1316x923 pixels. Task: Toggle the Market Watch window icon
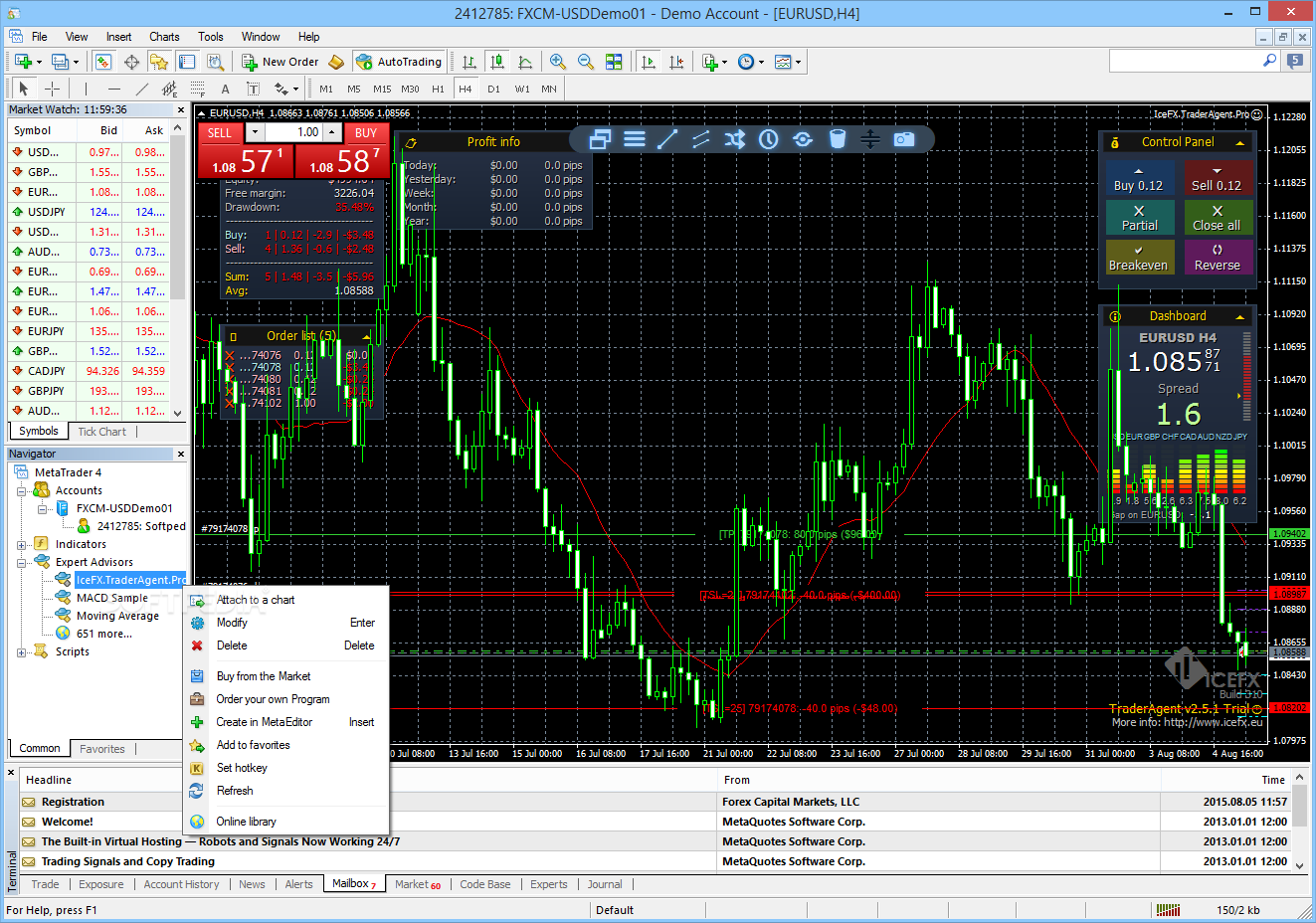pyautogui.click(x=103, y=62)
